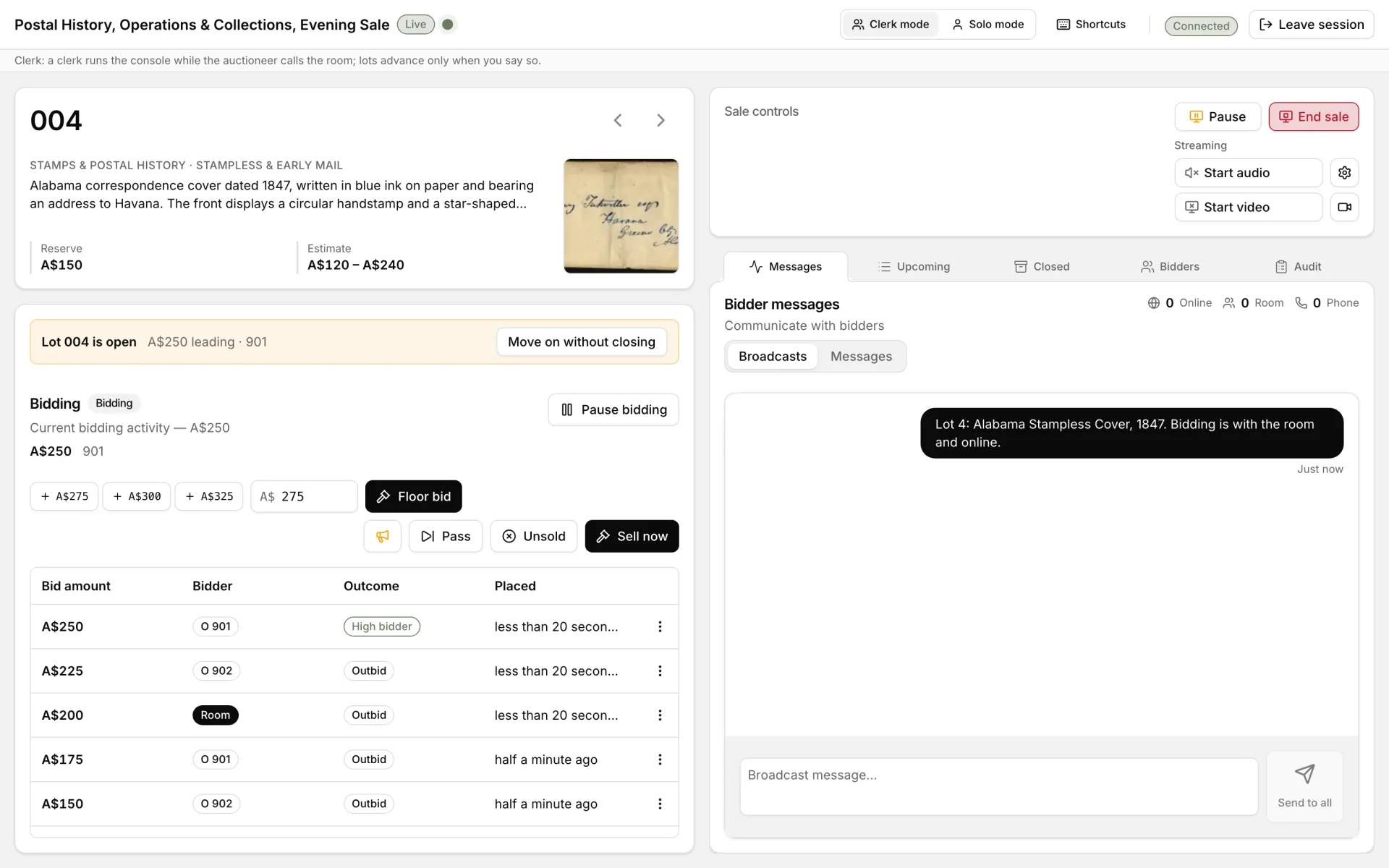The width and height of the screenshot is (1389, 868).
Task: Open row menu for A$225 bid
Action: click(660, 671)
